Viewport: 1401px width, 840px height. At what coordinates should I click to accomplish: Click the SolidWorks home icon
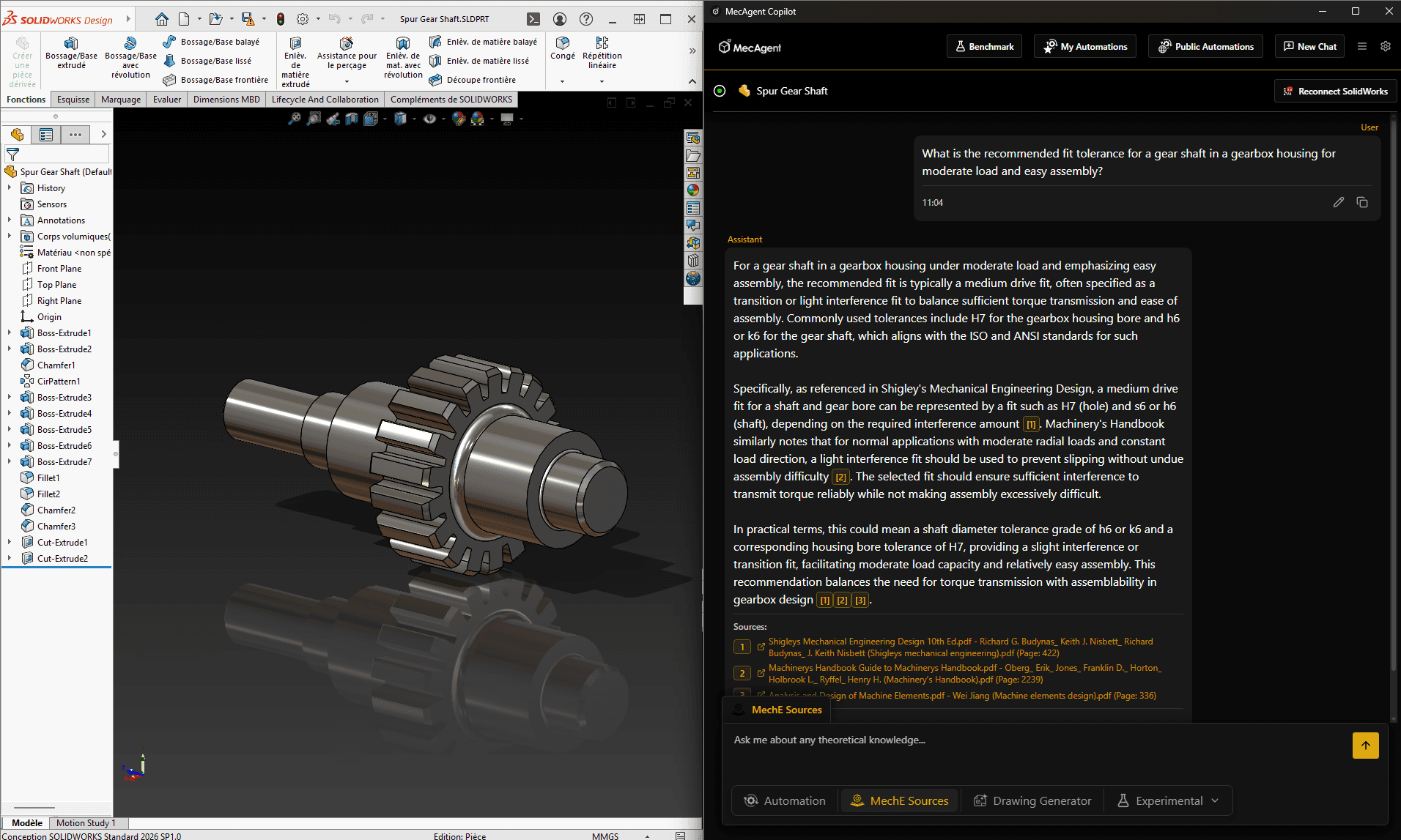click(x=162, y=19)
